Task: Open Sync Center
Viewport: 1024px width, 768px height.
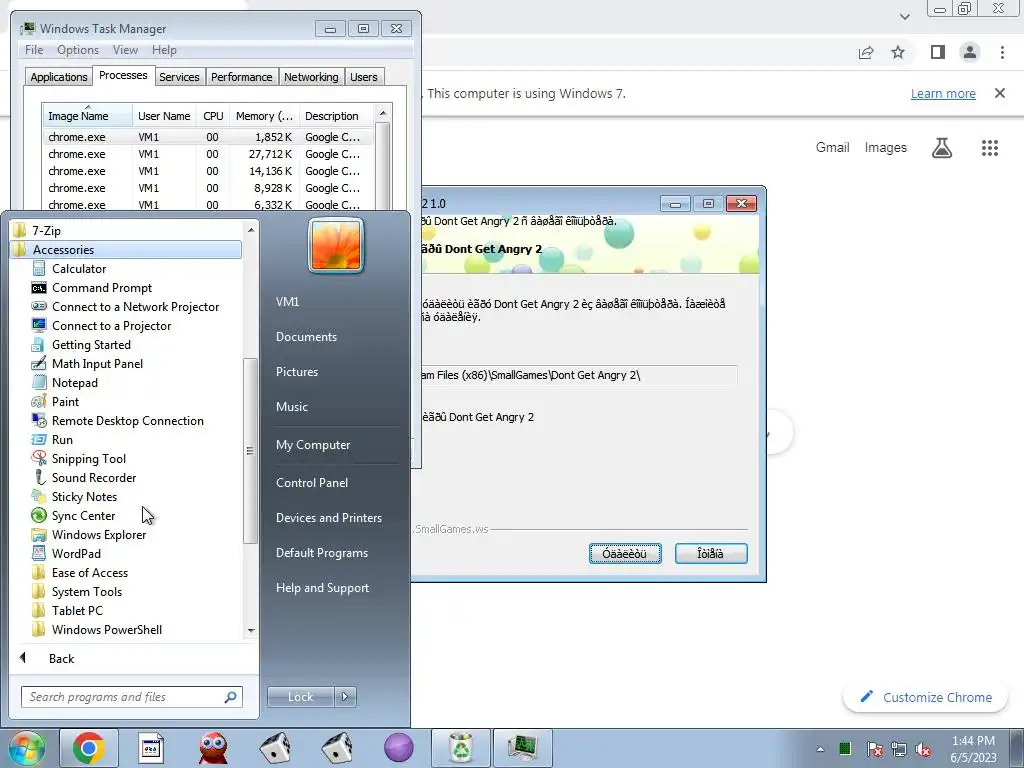Action: (x=83, y=515)
